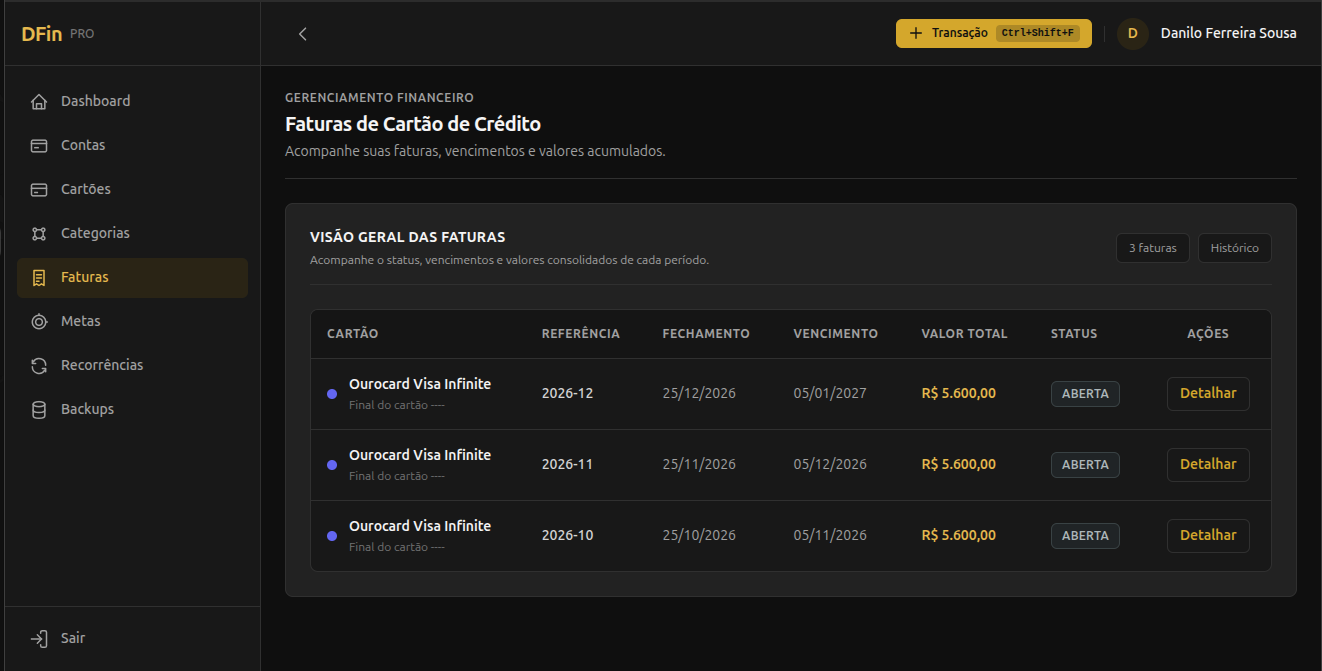Go to the Contas section
This screenshot has height=671, width=1322.
pyautogui.click(x=132, y=145)
